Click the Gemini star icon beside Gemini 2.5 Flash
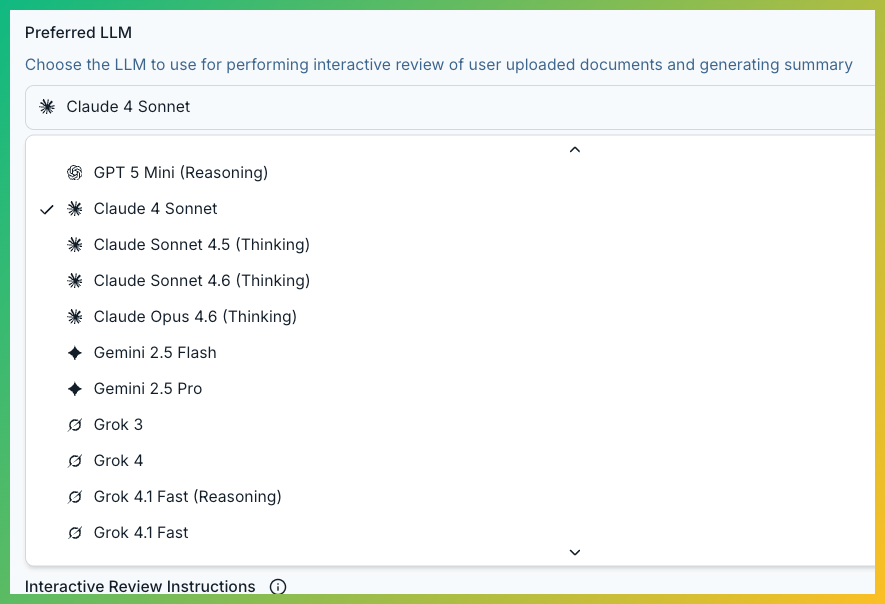 pos(74,353)
